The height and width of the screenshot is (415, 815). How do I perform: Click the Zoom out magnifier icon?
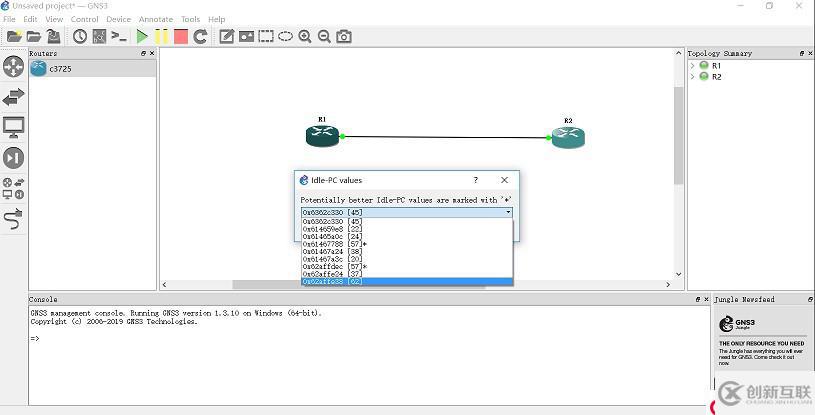[x=324, y=36]
